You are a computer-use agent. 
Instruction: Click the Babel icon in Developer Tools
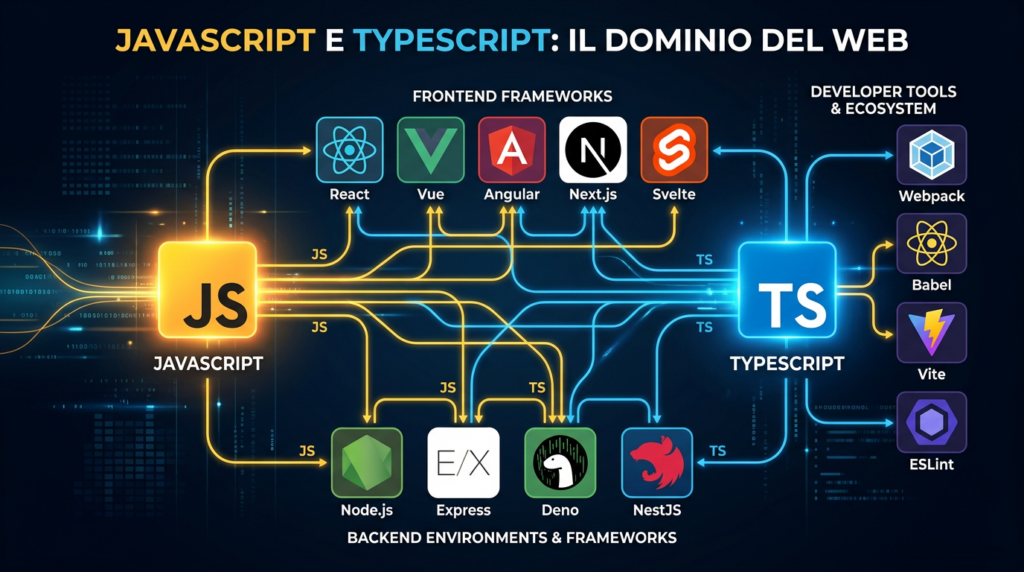point(932,244)
